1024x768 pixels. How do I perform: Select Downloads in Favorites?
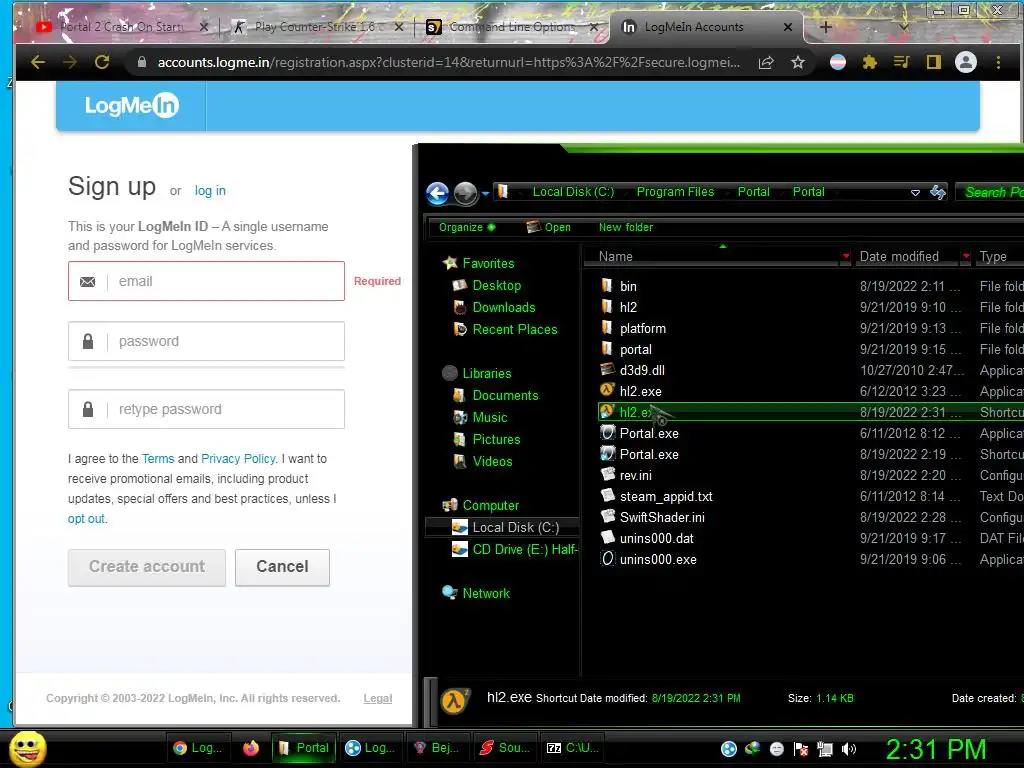point(504,308)
